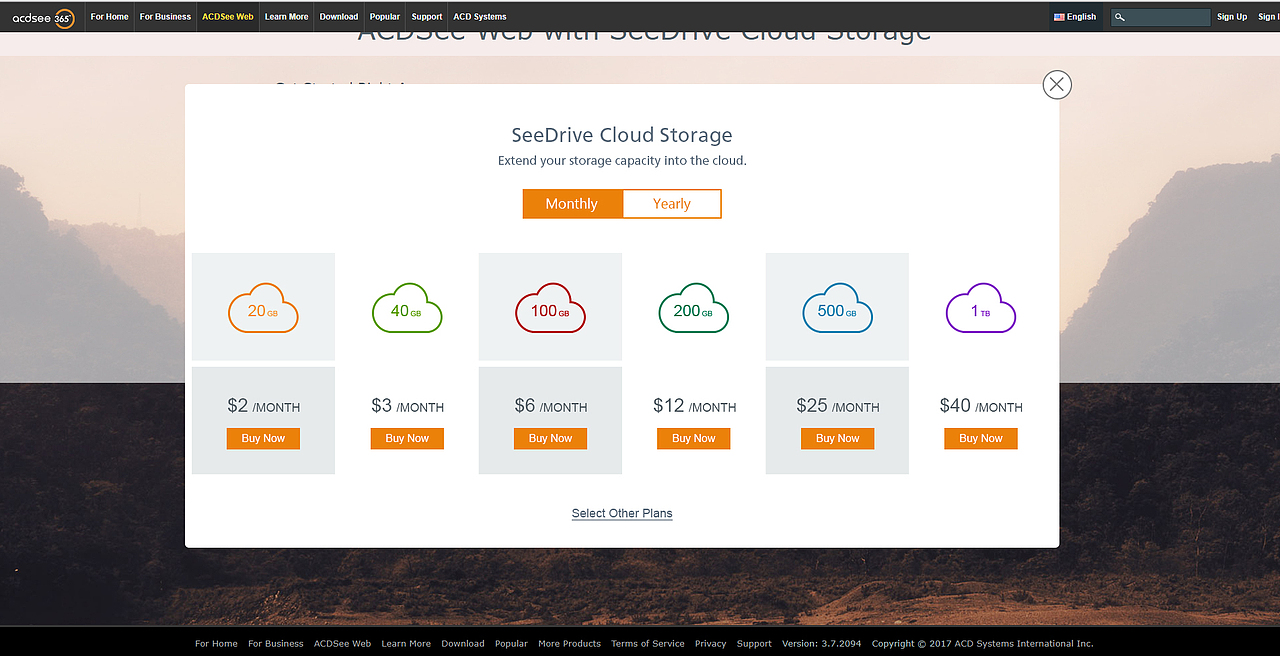Viewport: 1280px width, 656px height.
Task: Click the 20 GB orange cloud icon
Action: (x=263, y=310)
